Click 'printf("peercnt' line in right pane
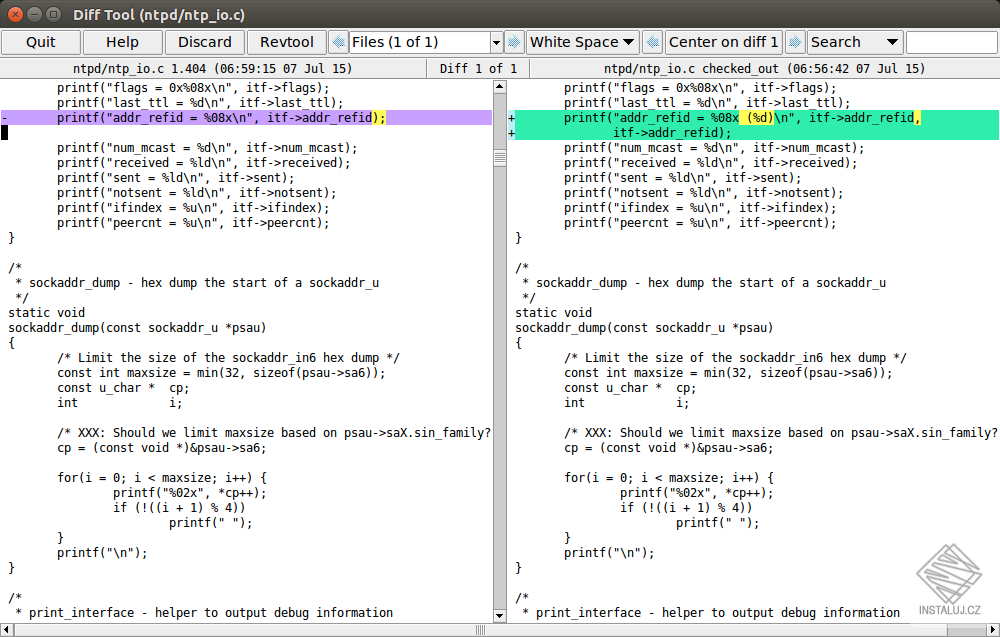Image resolution: width=1000 pixels, height=637 pixels. (700, 223)
